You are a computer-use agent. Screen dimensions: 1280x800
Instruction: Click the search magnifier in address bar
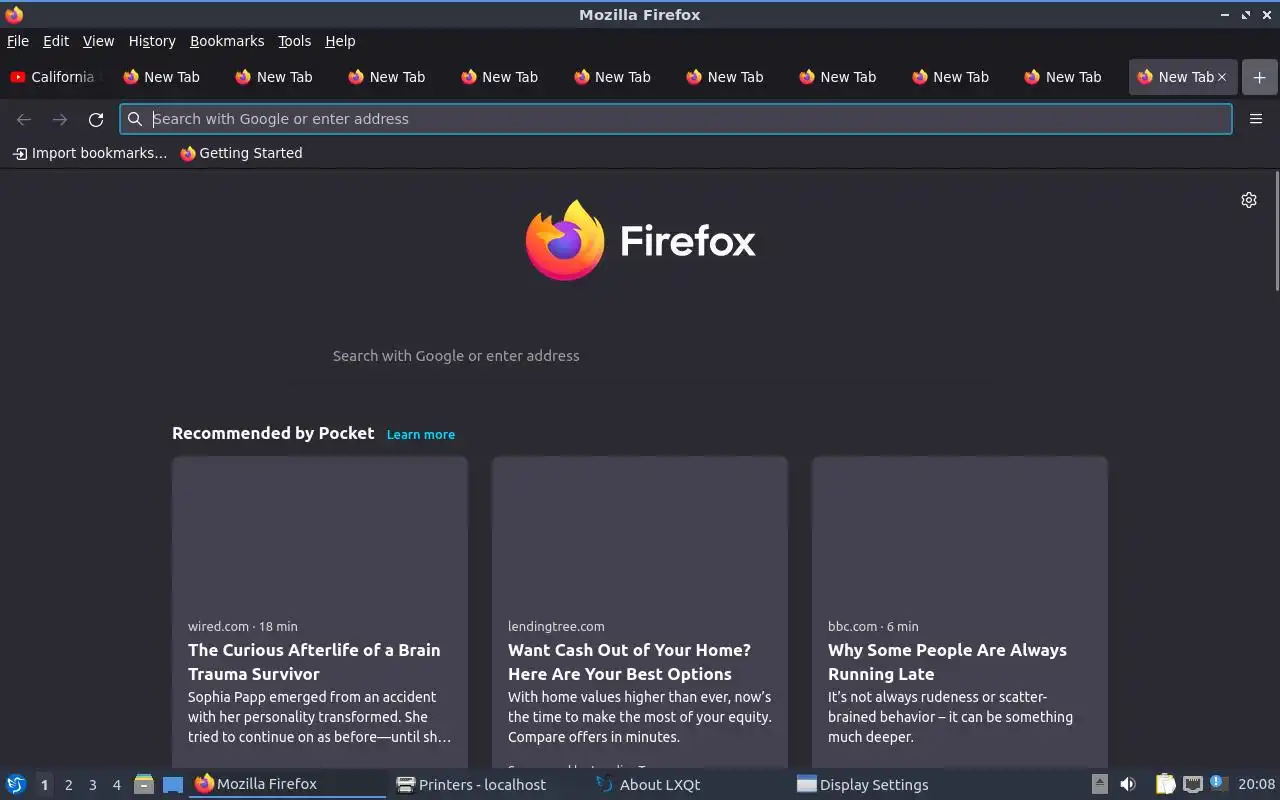point(135,119)
